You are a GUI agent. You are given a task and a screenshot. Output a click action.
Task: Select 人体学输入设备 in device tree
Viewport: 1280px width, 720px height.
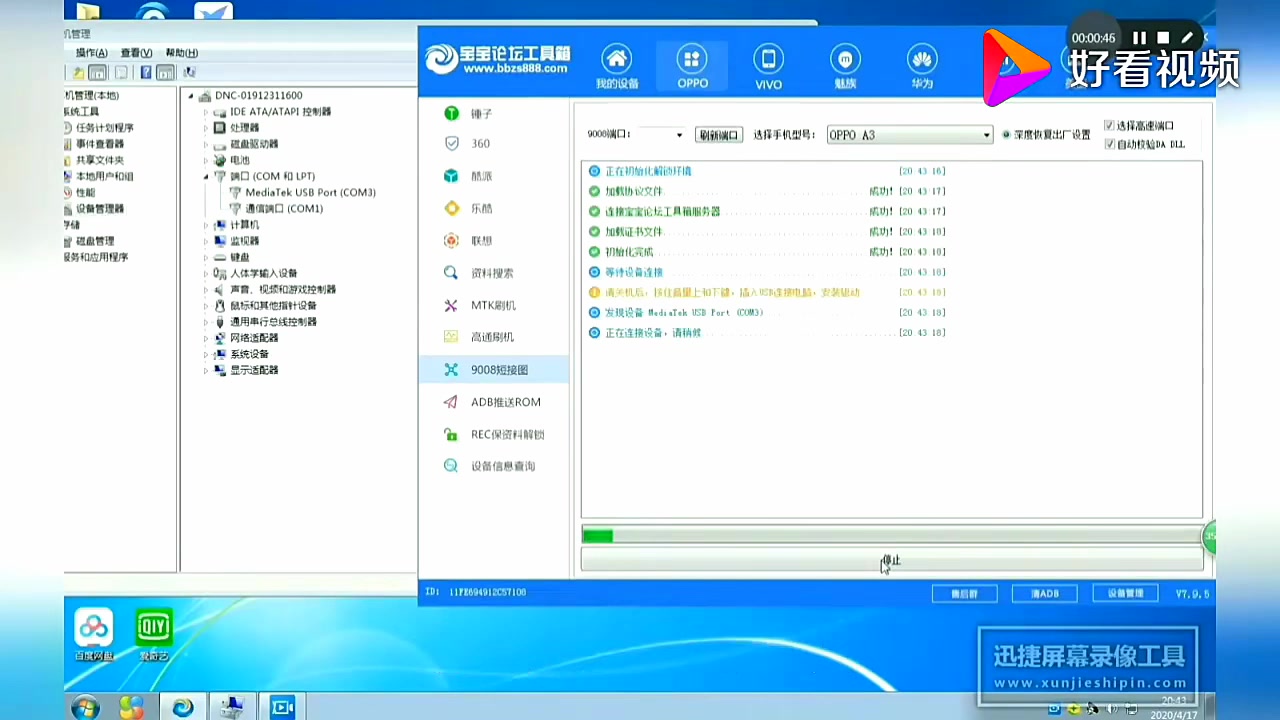tap(255, 273)
